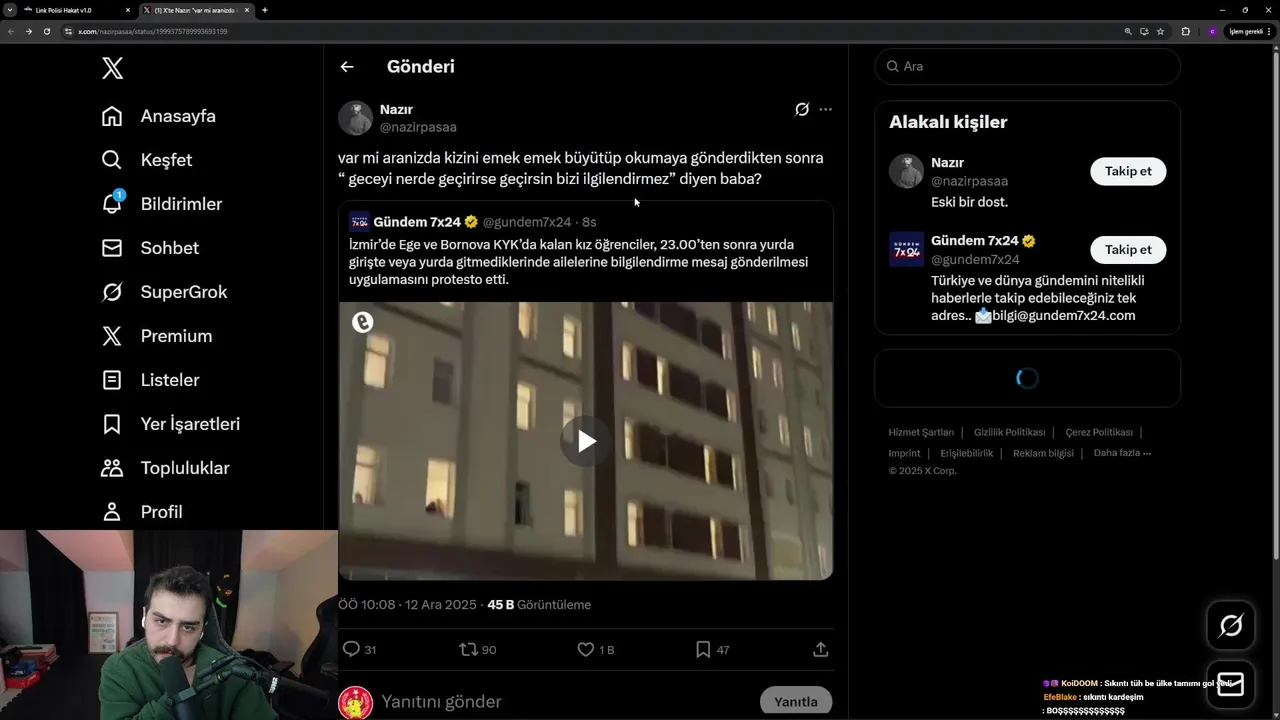The width and height of the screenshot is (1280, 720).
Task: Go back with the arrow next to Gönderi
Action: 347,67
